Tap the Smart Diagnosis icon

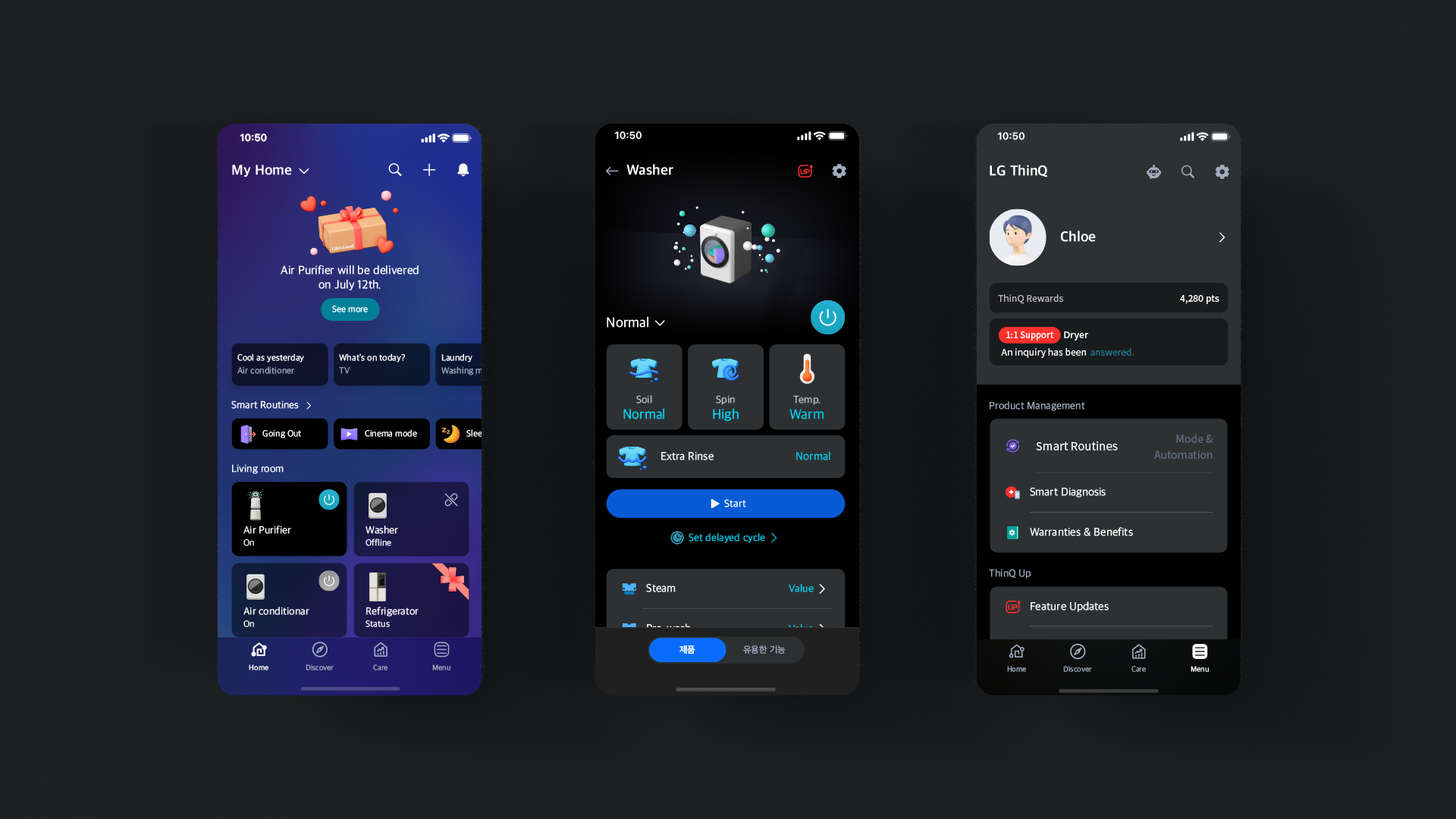click(1013, 491)
